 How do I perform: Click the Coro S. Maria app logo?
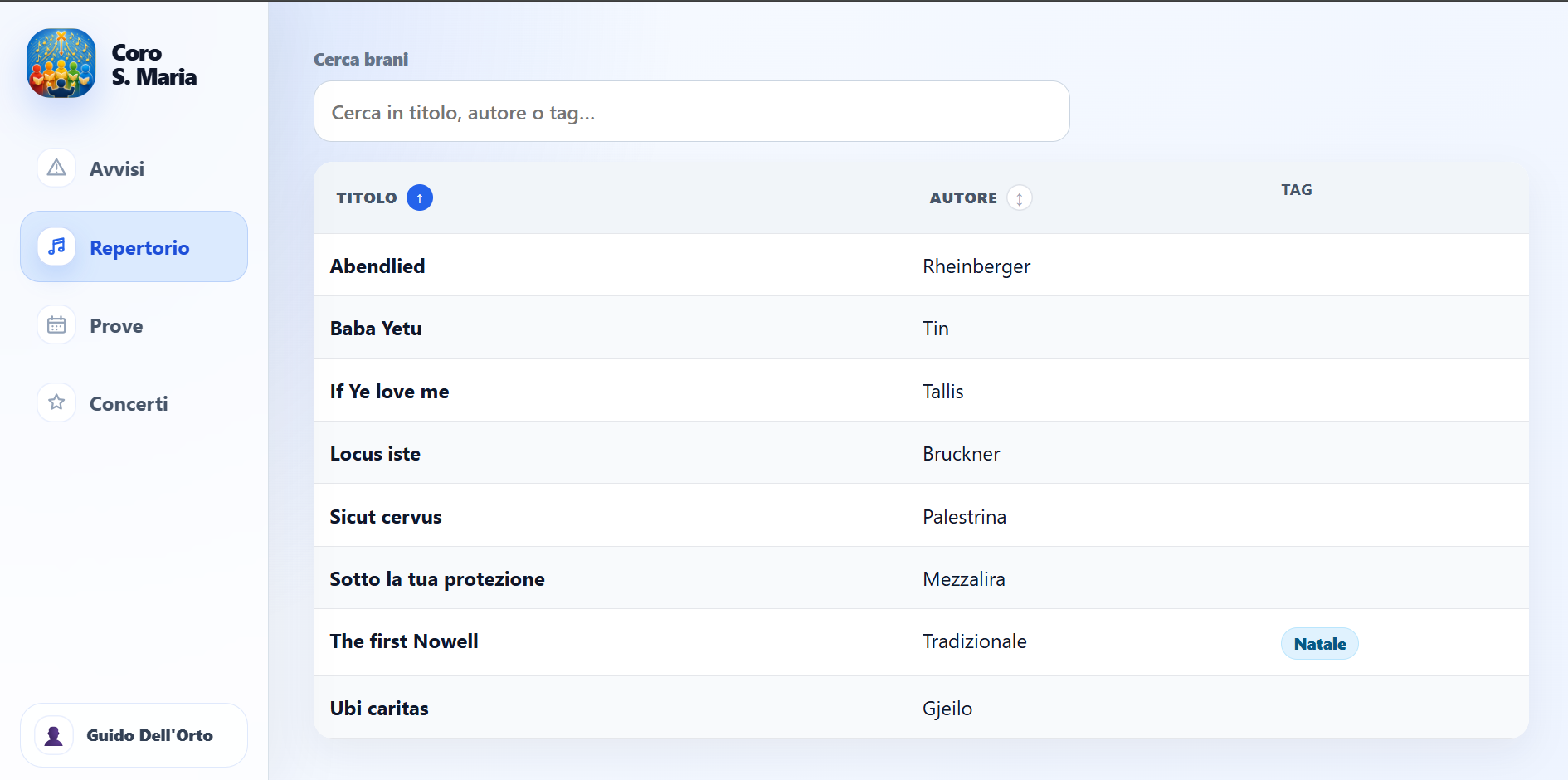61,64
